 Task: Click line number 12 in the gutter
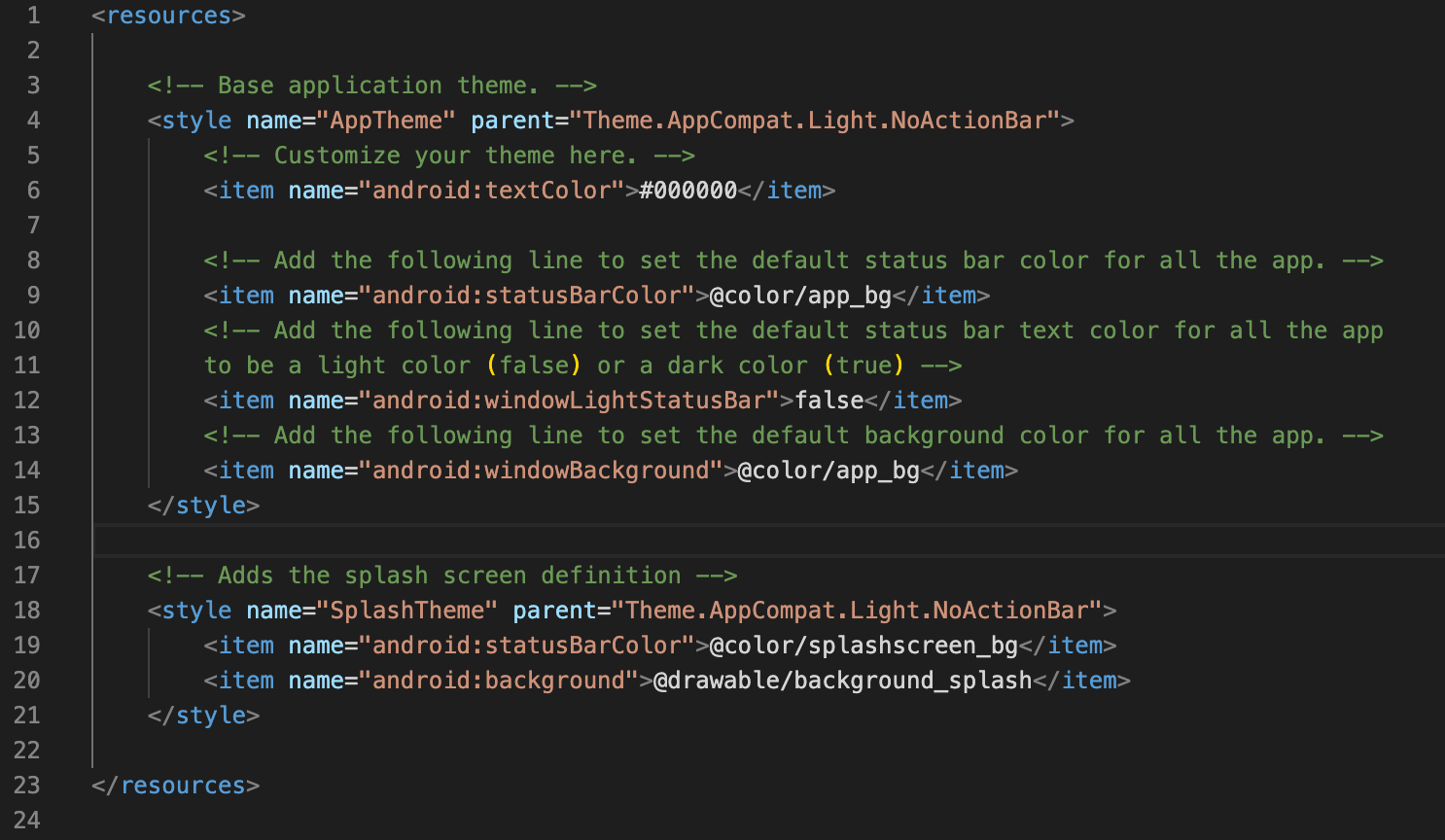(26, 401)
